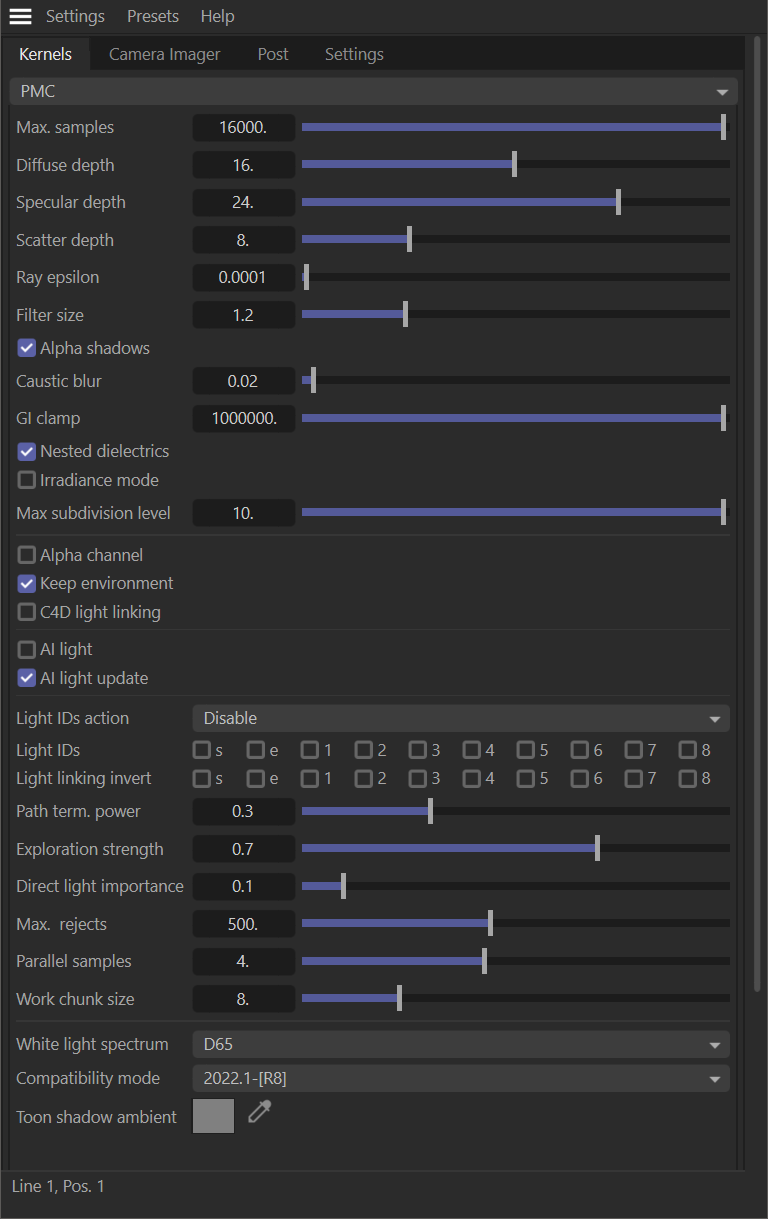Image resolution: width=768 pixels, height=1219 pixels.
Task: Open the Help menu
Action: pyautogui.click(x=217, y=16)
